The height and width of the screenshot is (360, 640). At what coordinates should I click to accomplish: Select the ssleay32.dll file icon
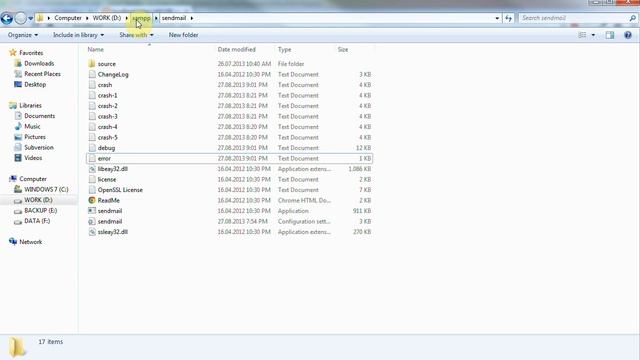[x=92, y=232]
